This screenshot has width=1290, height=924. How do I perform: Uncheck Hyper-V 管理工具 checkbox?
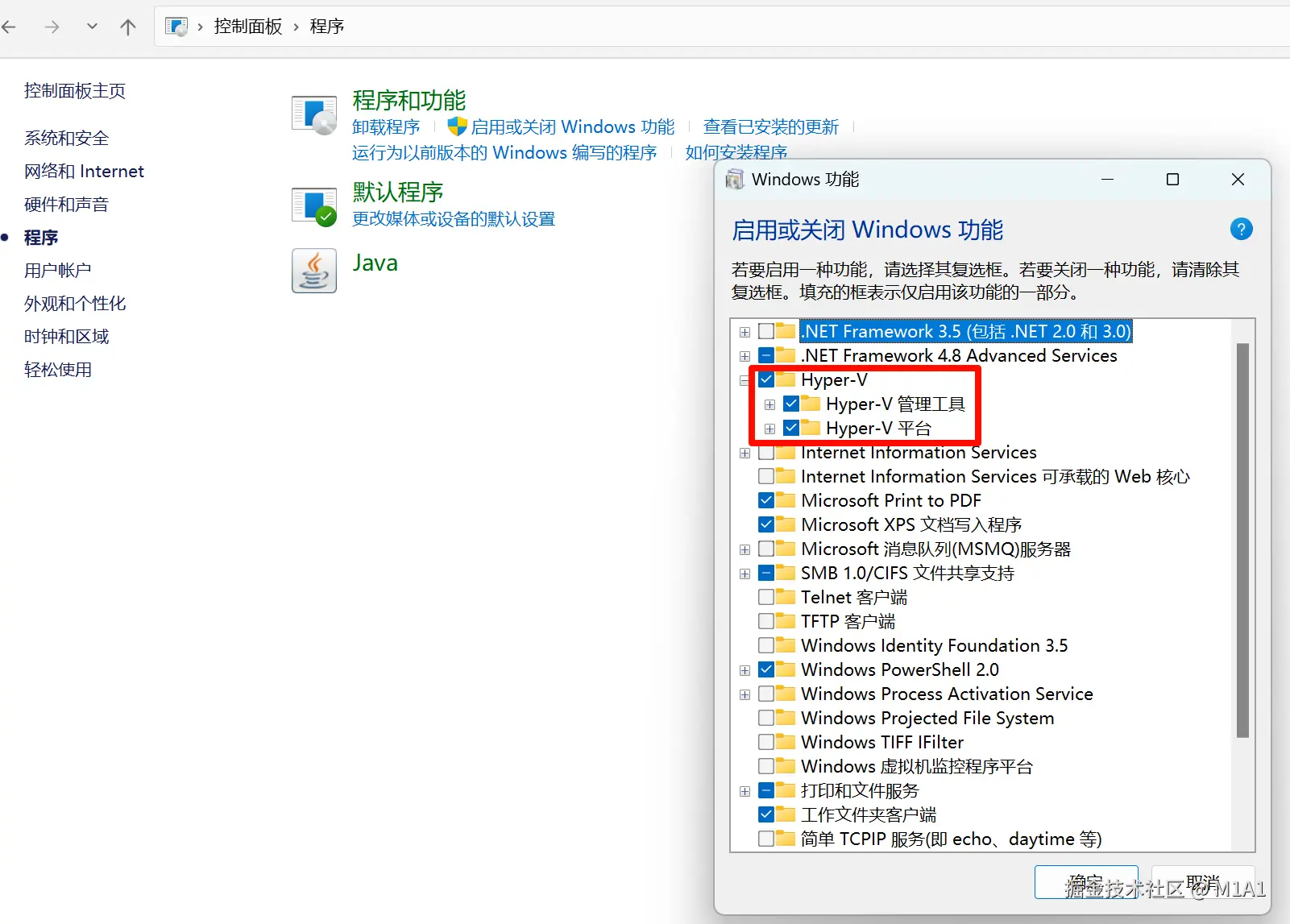[x=791, y=404]
